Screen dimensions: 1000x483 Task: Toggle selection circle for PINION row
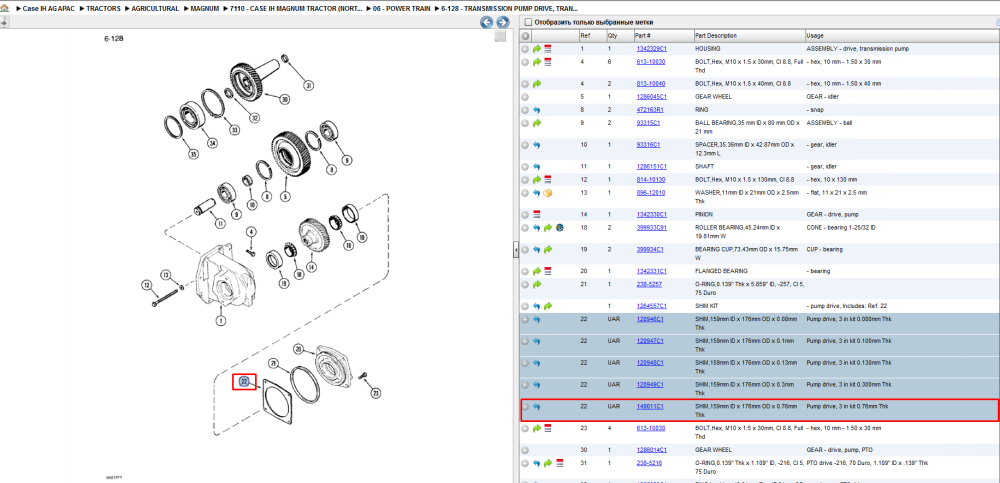tap(526, 214)
